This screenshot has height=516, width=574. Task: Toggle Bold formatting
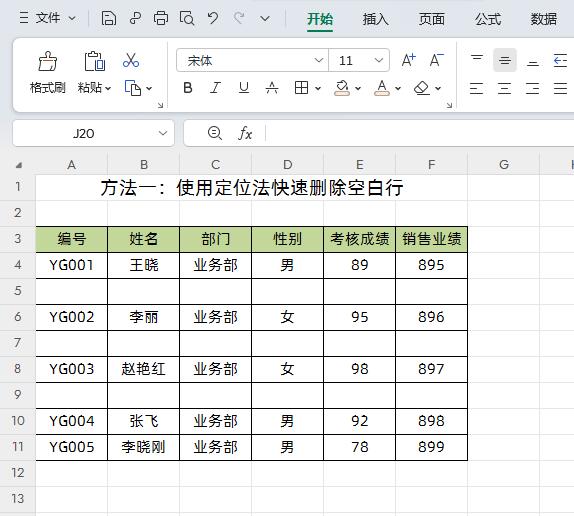pos(188,88)
